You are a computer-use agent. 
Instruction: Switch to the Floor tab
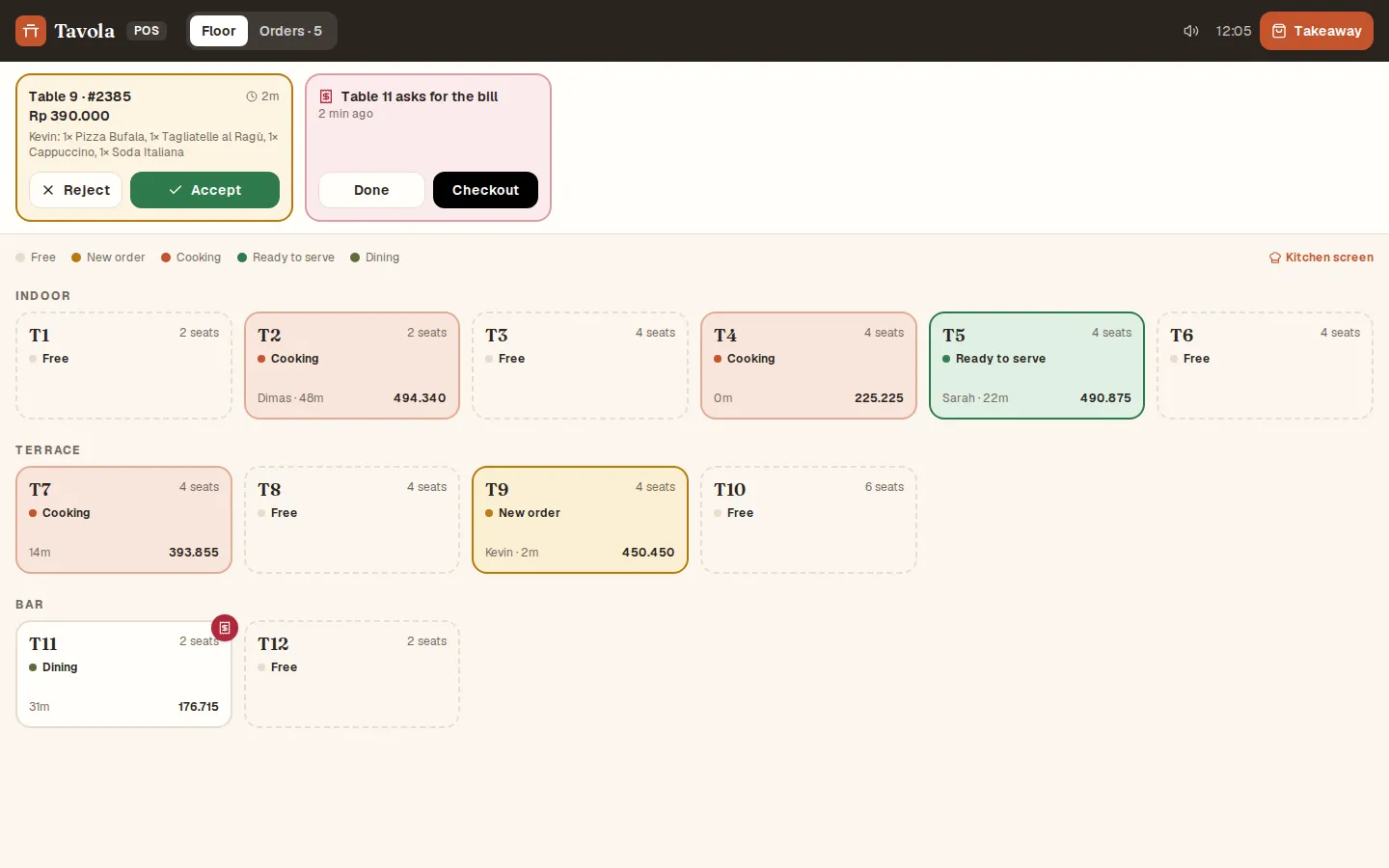[219, 31]
